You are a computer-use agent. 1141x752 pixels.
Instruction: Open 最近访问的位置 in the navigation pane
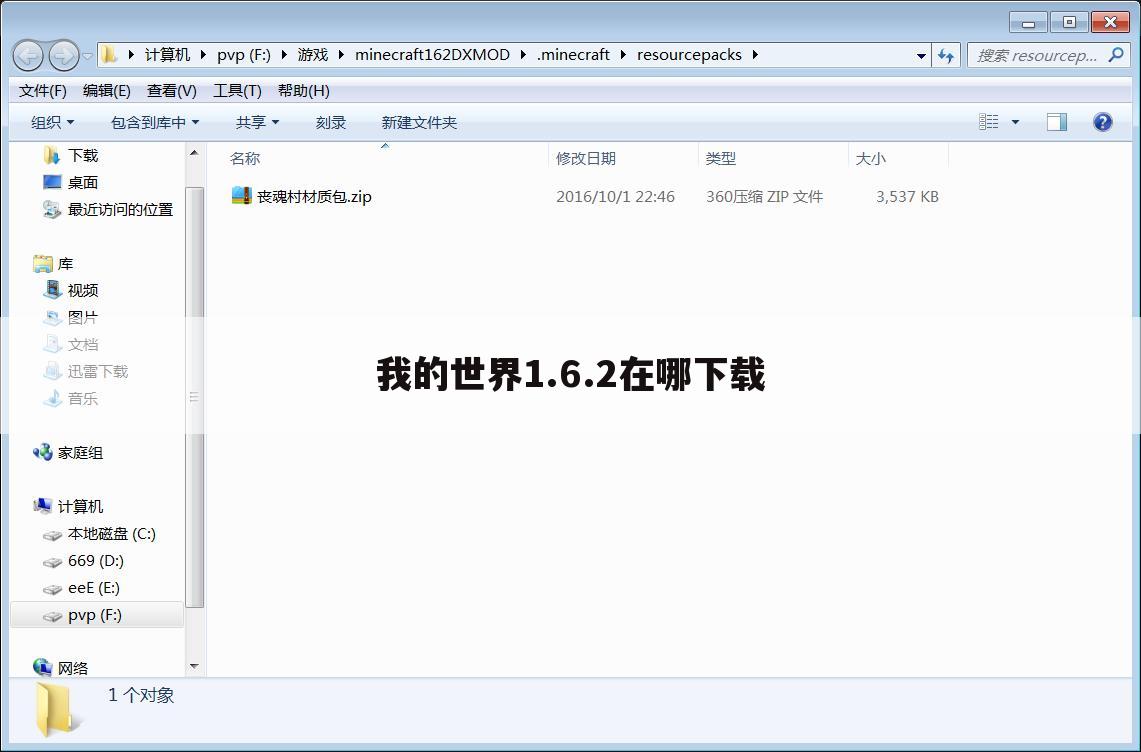click(120, 210)
